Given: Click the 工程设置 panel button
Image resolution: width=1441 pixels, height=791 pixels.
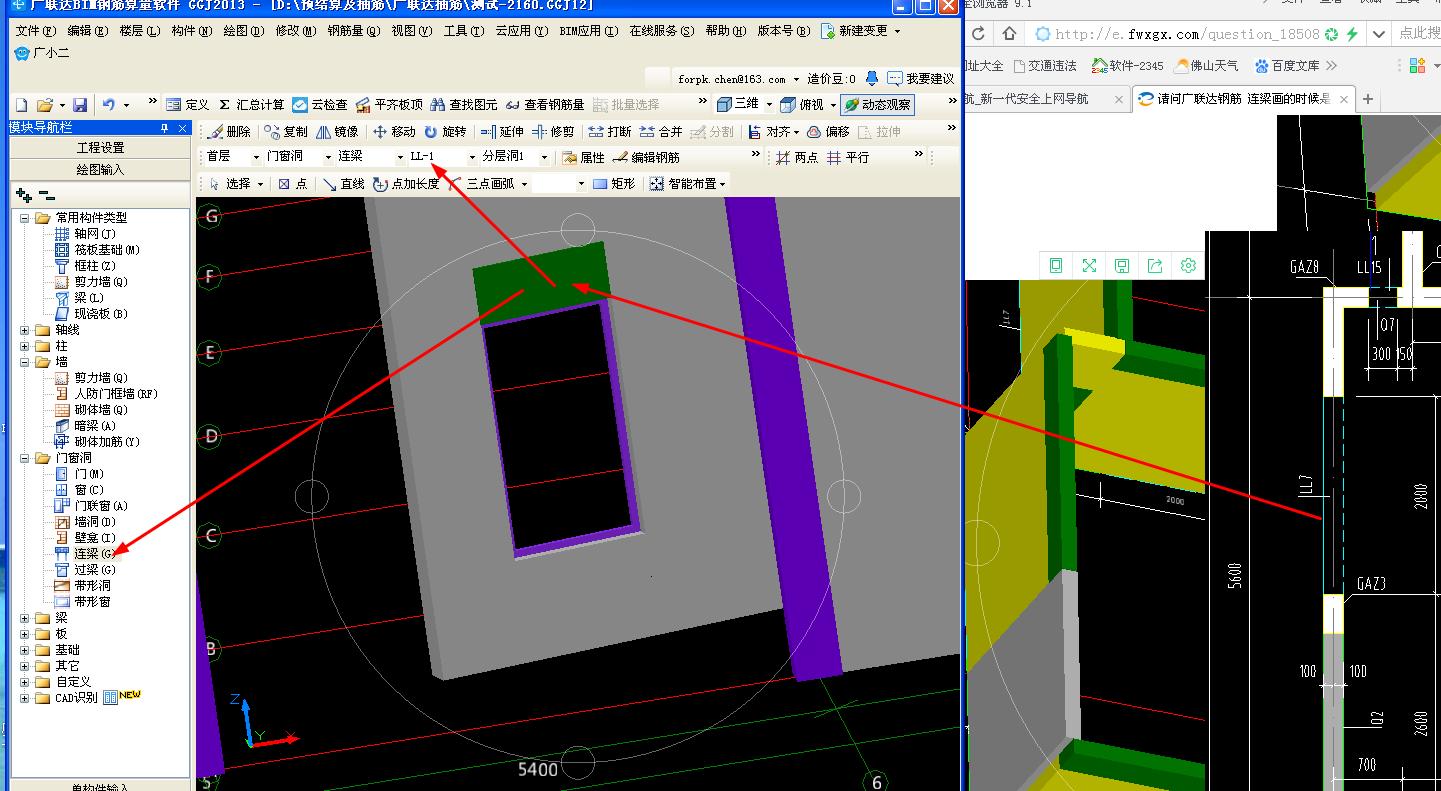Looking at the screenshot, I should (x=100, y=148).
